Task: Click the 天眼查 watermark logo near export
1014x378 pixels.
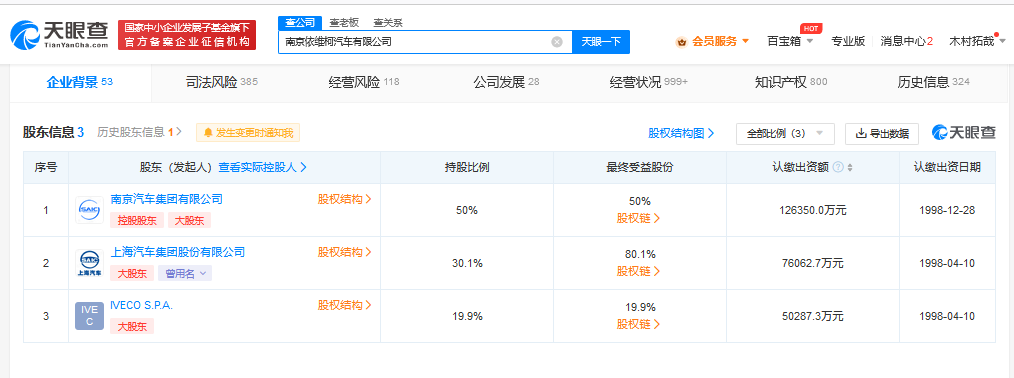Action: 964,133
